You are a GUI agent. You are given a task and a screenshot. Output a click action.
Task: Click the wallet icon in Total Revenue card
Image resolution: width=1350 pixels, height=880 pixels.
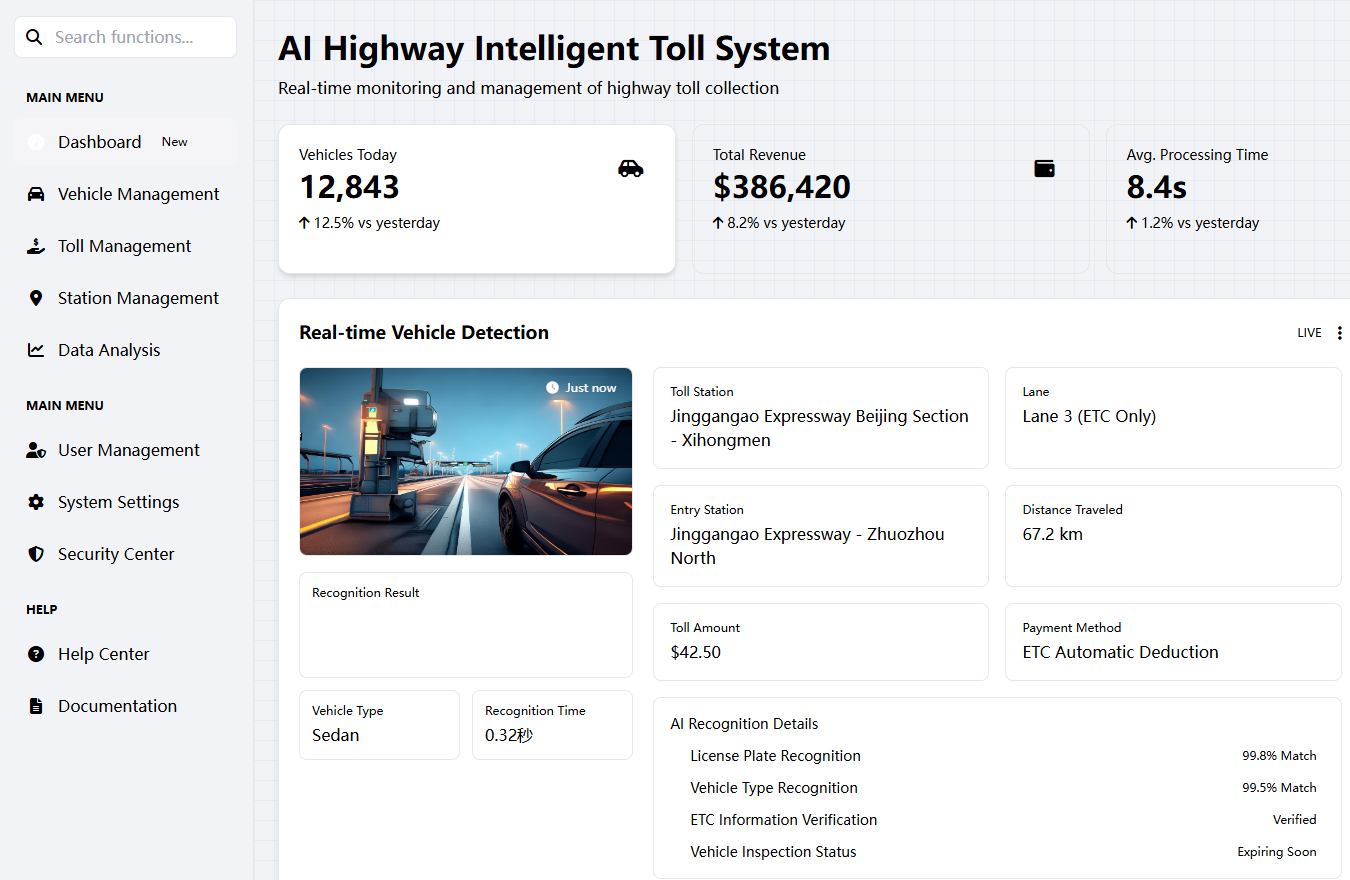click(1044, 168)
